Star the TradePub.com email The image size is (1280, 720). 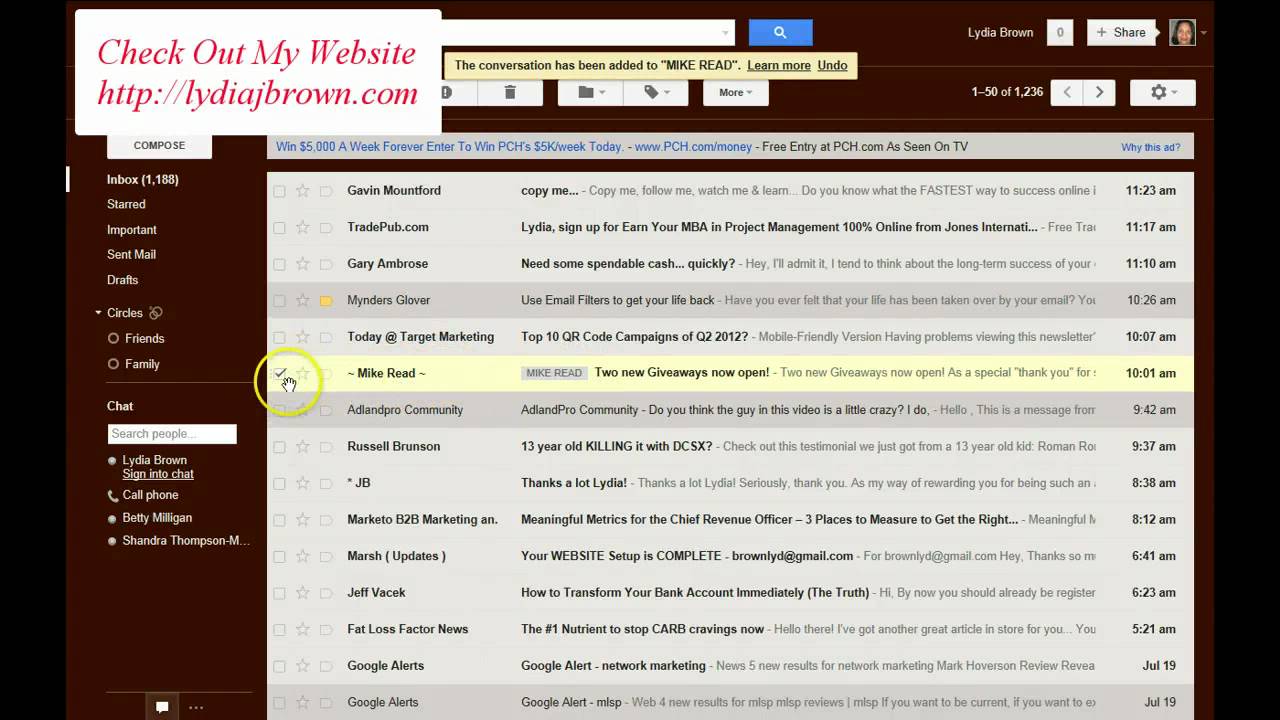pyautogui.click(x=302, y=227)
